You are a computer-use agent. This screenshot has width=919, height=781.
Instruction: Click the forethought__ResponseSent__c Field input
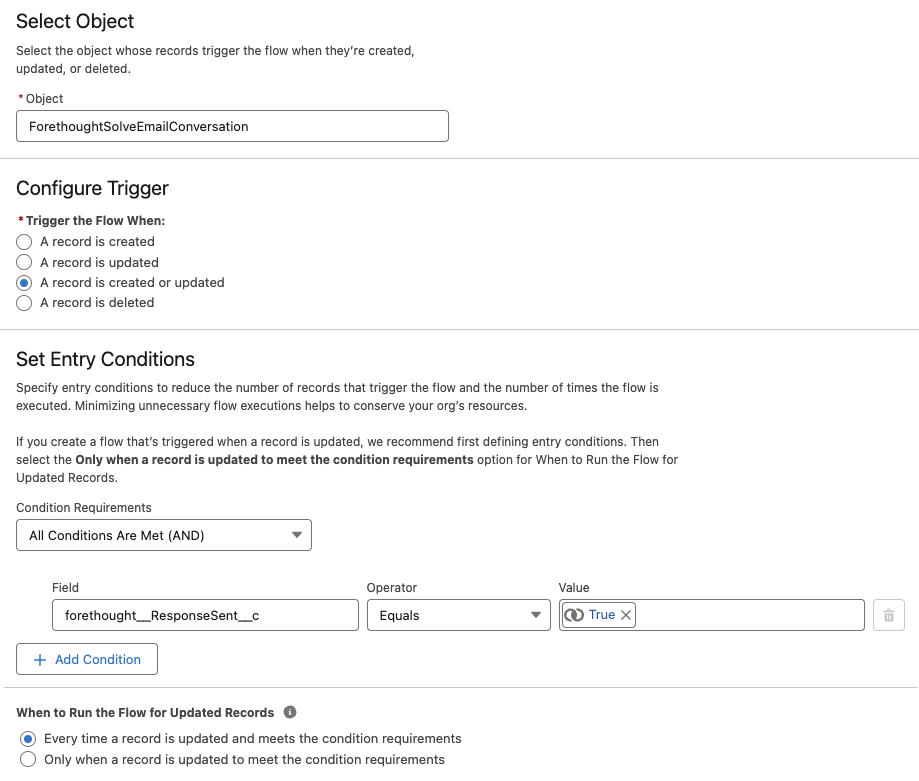205,615
